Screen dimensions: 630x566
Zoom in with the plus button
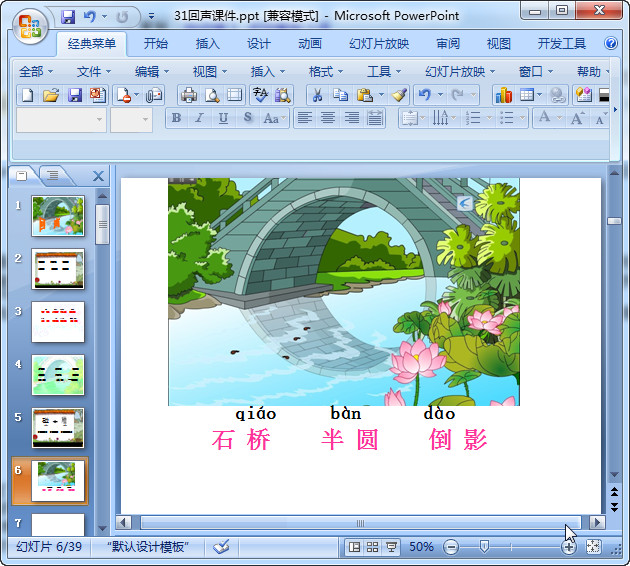click(569, 547)
